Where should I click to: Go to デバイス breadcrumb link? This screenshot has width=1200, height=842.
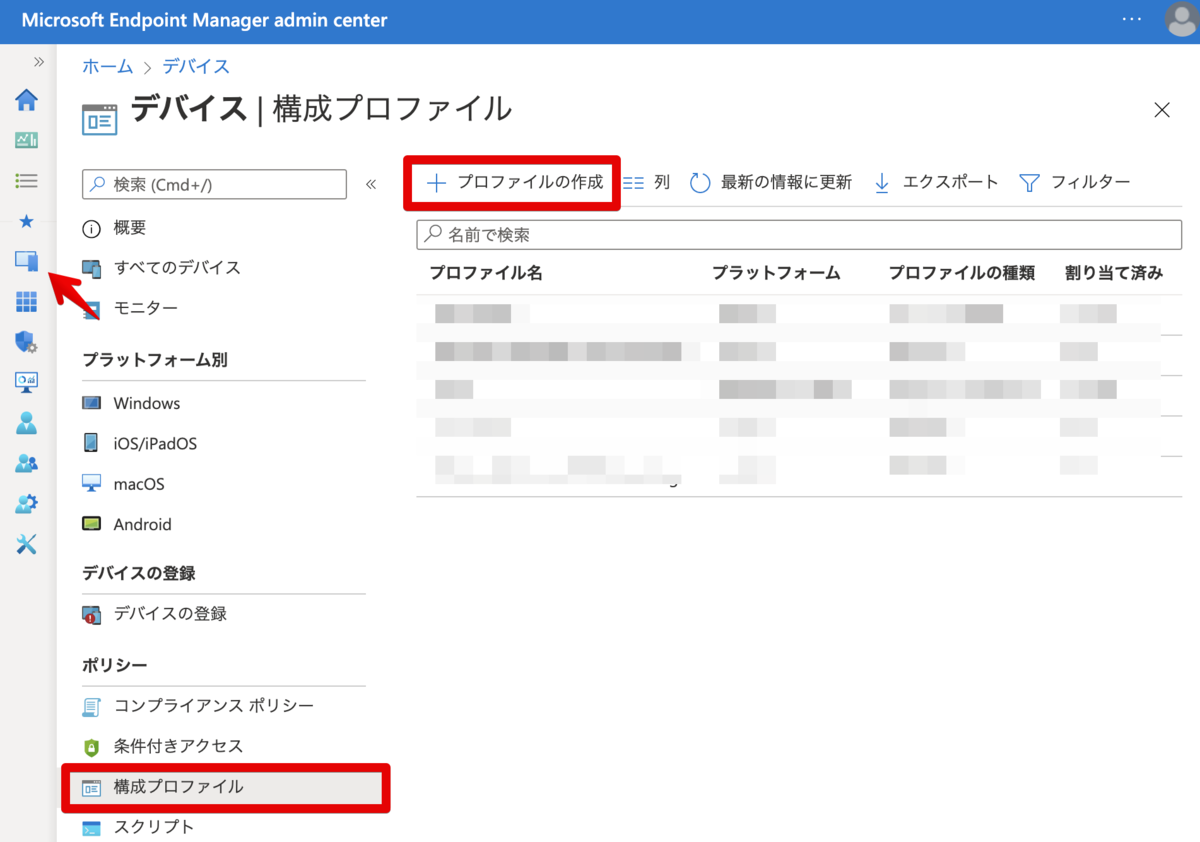196,67
